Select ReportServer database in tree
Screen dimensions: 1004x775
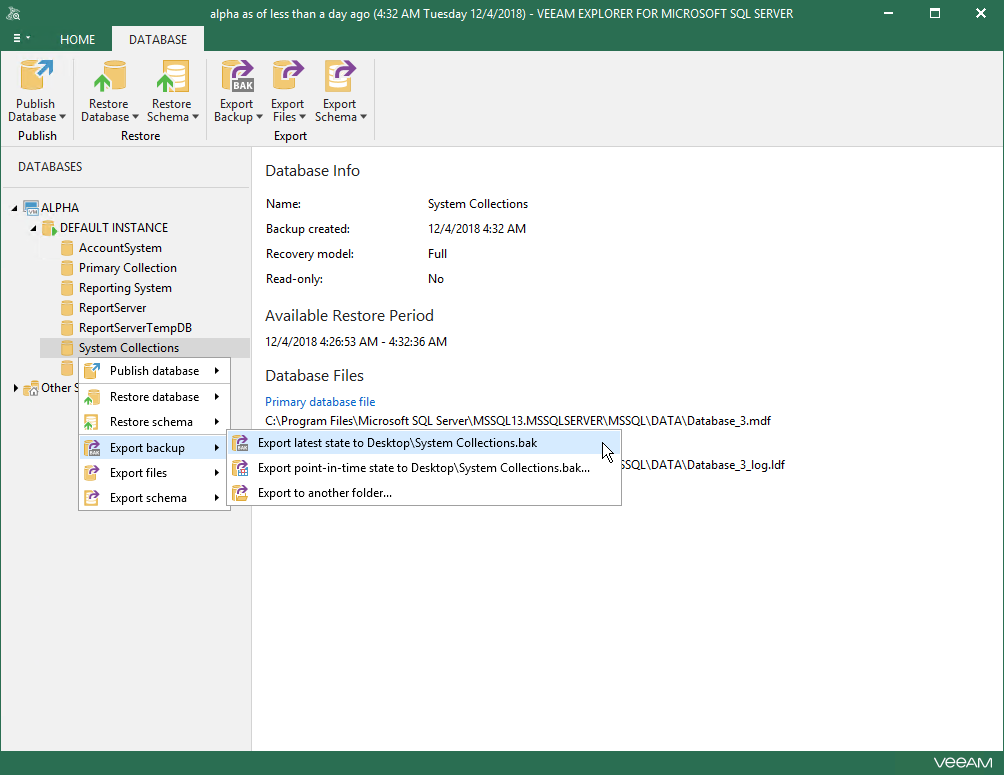(112, 308)
